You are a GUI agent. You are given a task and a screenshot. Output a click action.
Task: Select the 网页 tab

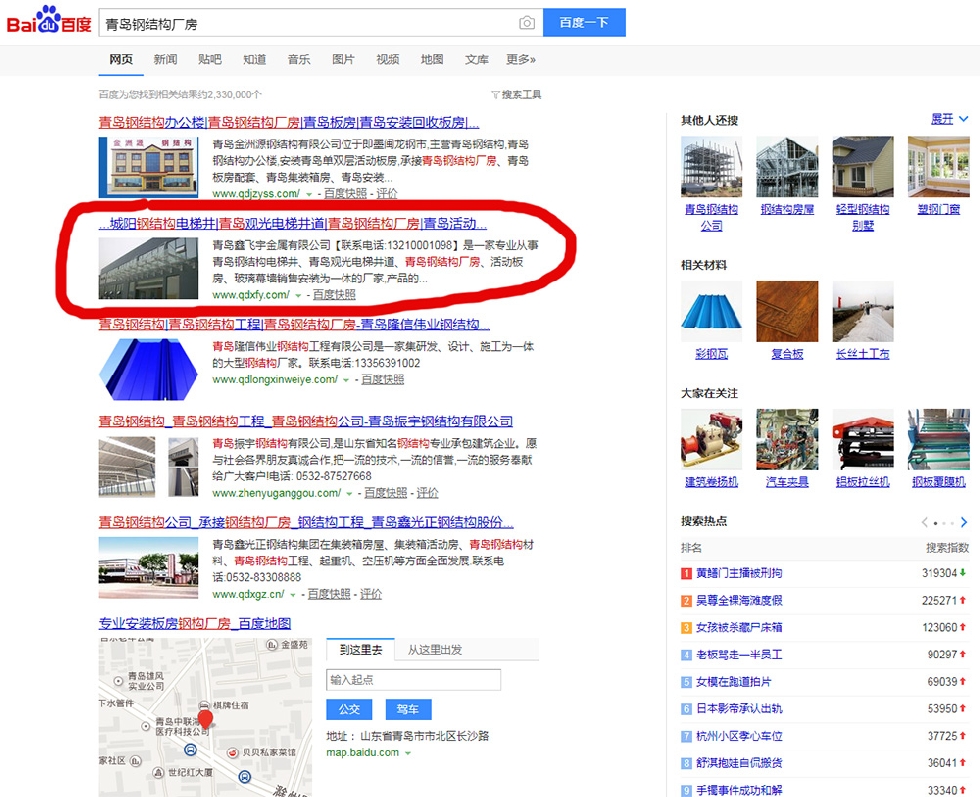pyautogui.click(x=121, y=59)
